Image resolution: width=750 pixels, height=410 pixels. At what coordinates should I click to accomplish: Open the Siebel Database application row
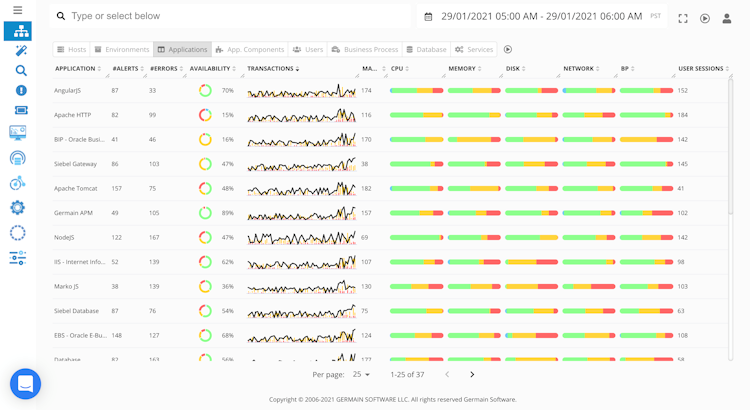pos(391,311)
